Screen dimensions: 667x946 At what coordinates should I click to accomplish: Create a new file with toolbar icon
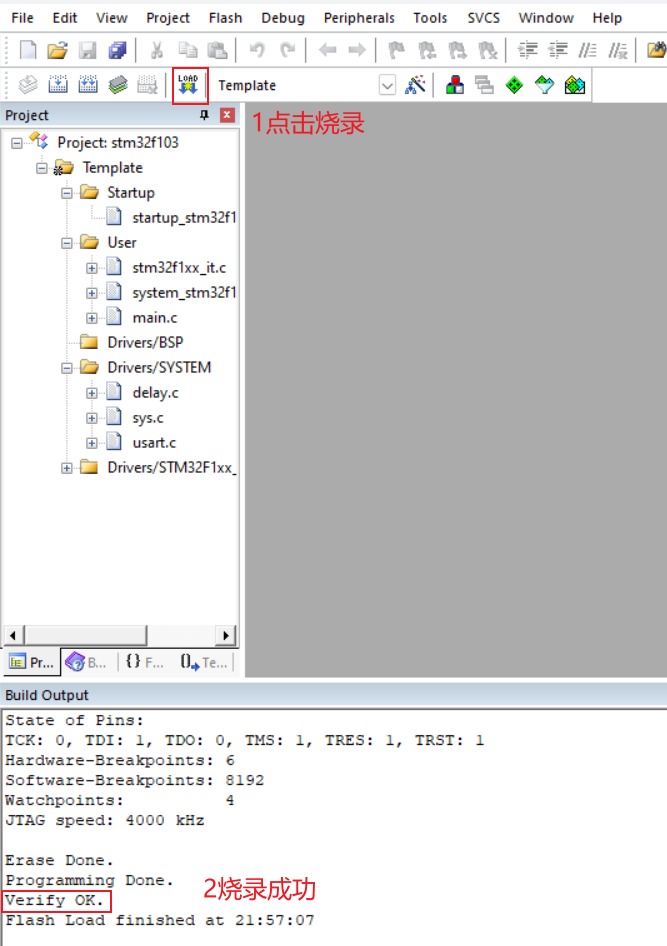pyautogui.click(x=28, y=51)
